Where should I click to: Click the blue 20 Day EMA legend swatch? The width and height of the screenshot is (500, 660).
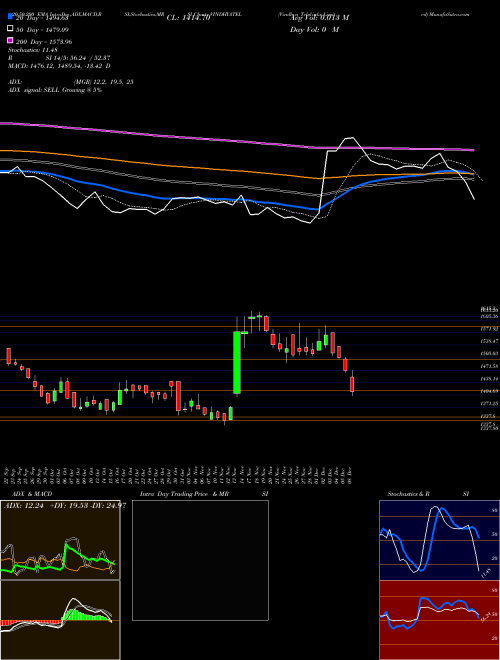[x=10, y=17]
